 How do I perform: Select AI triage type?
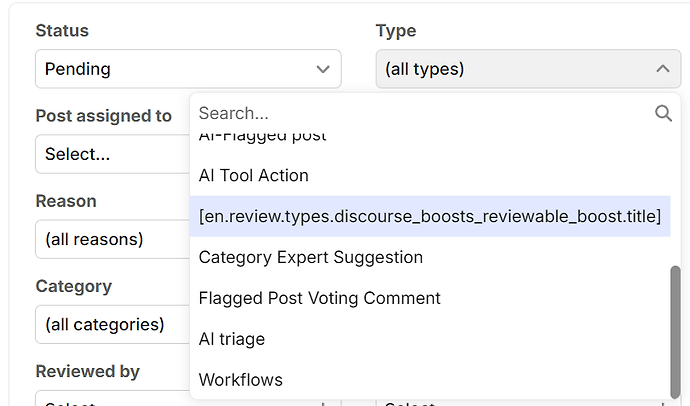[x=430, y=339]
